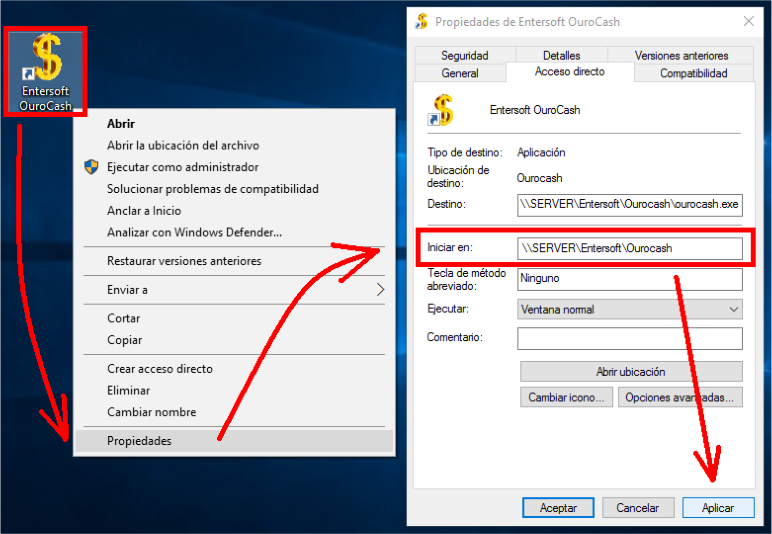Choose Copiar from the context menu
Viewport: 772px width, 534px height.
coord(235,340)
